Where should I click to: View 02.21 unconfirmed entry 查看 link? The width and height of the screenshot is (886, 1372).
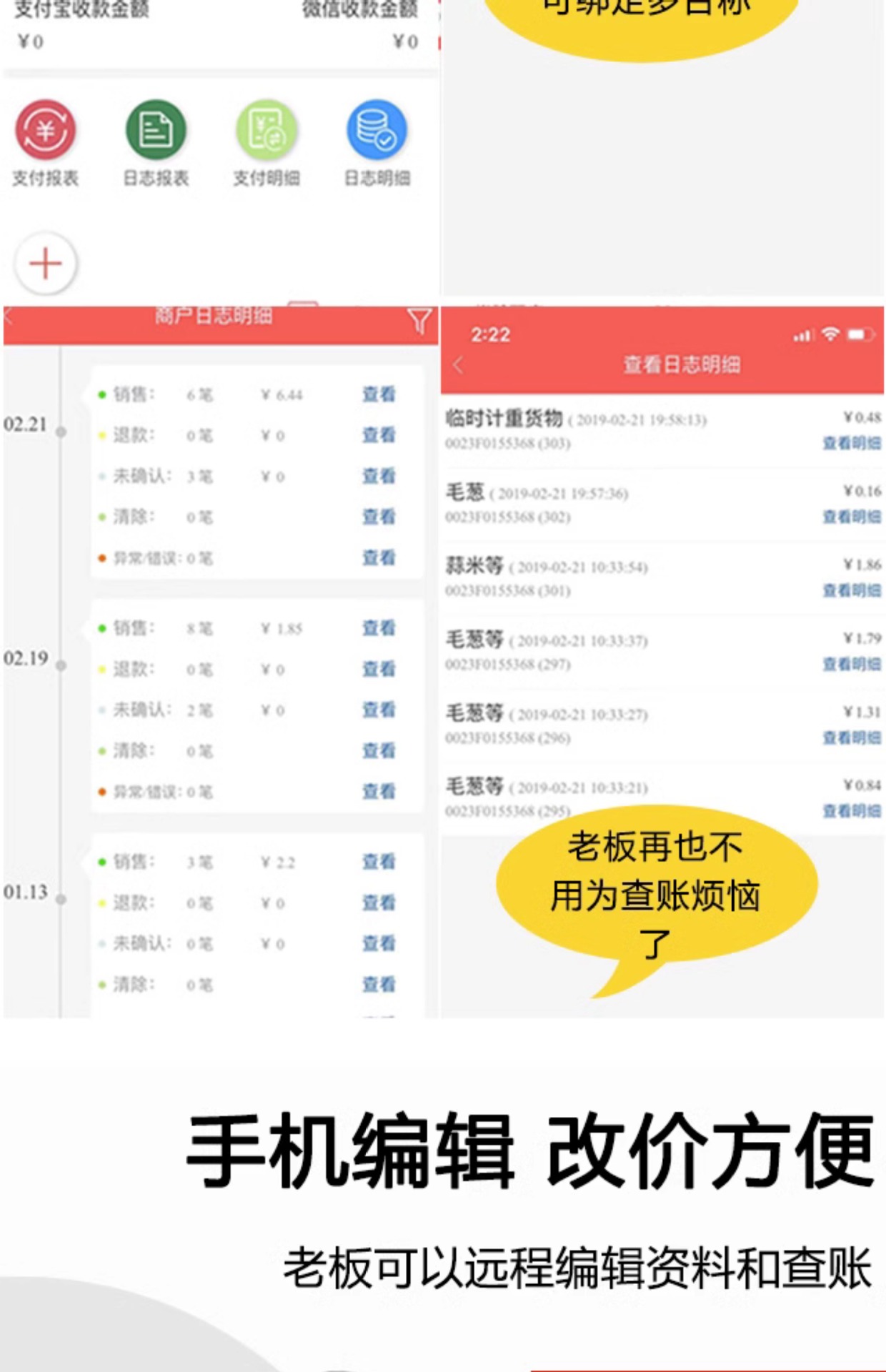click(x=379, y=476)
